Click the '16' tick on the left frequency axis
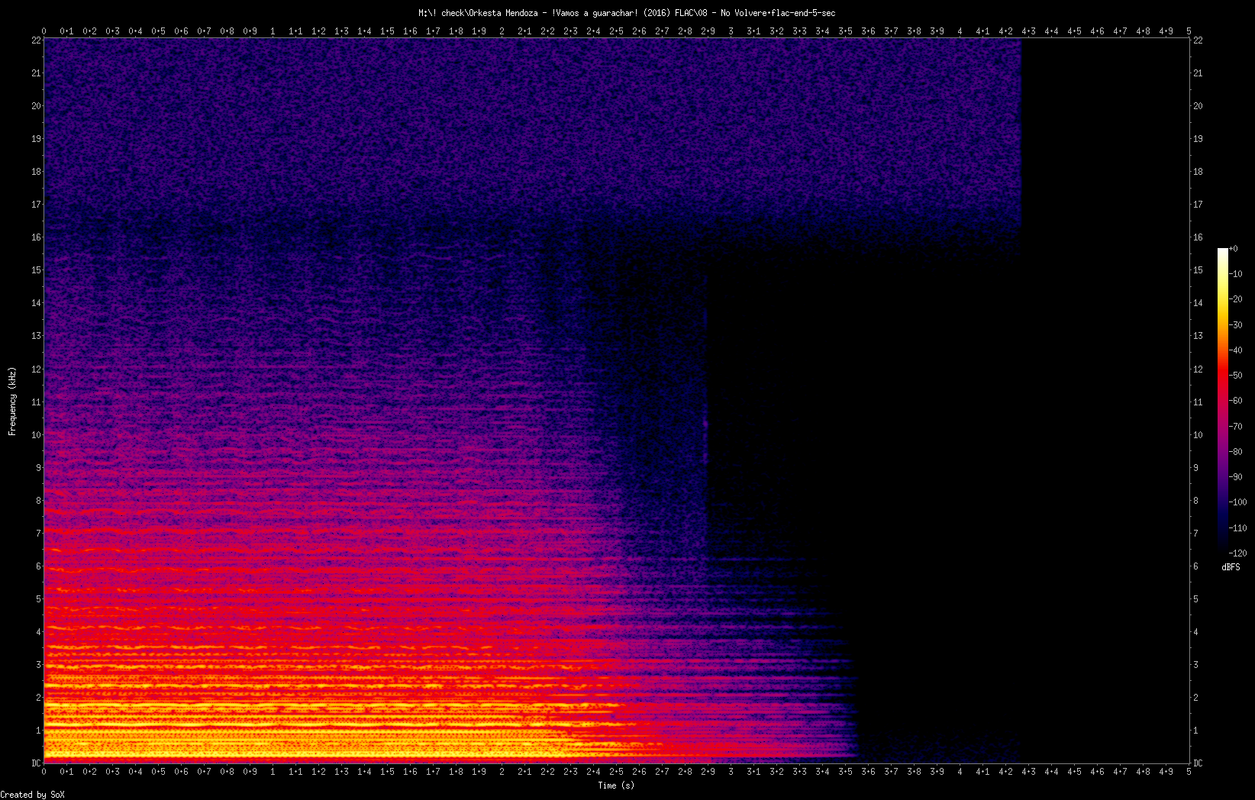The image size is (1255, 800). 34,236
